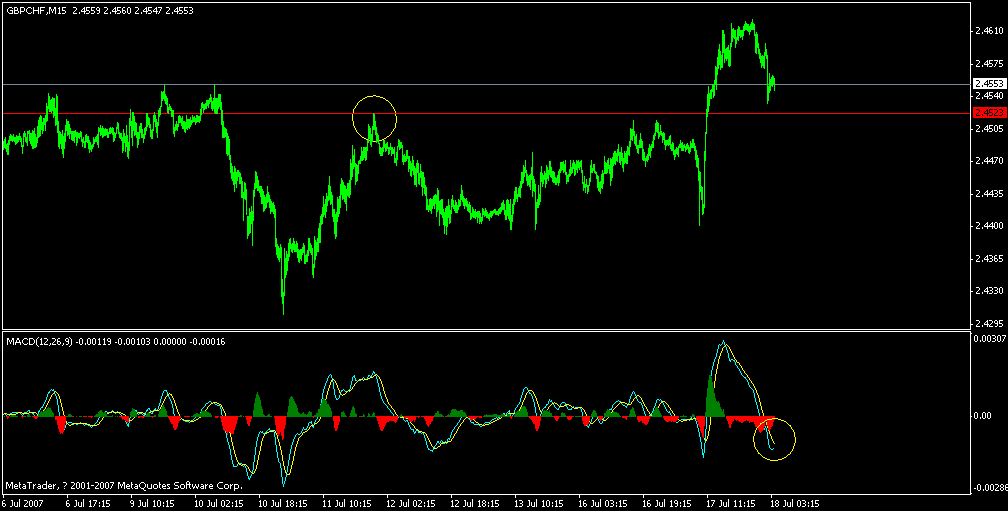Screen dimensions: 1008x511
Task: Click the 2.4295 price scale label
Action: tap(987, 323)
